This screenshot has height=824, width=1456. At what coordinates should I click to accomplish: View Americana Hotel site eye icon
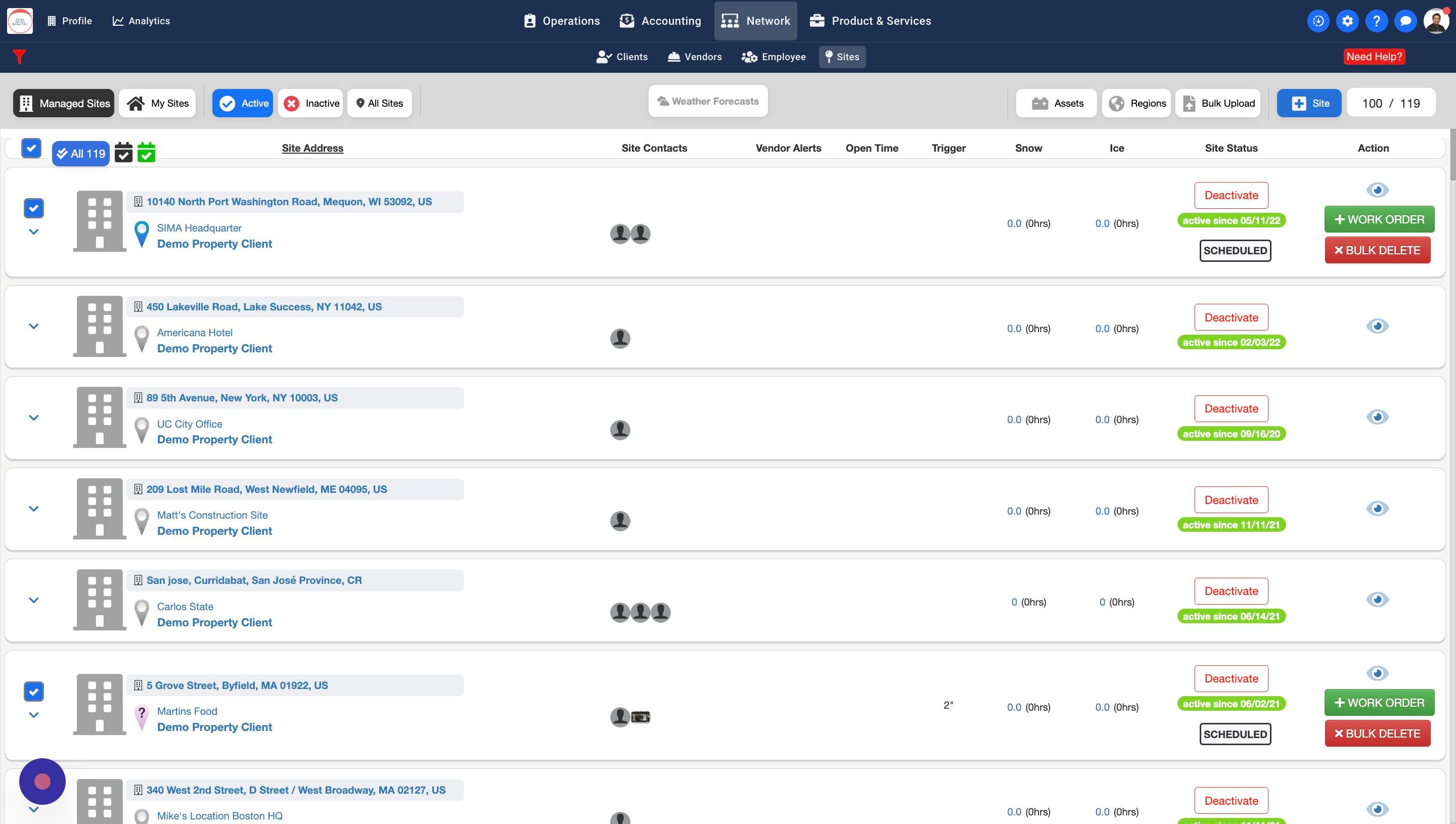click(1377, 326)
